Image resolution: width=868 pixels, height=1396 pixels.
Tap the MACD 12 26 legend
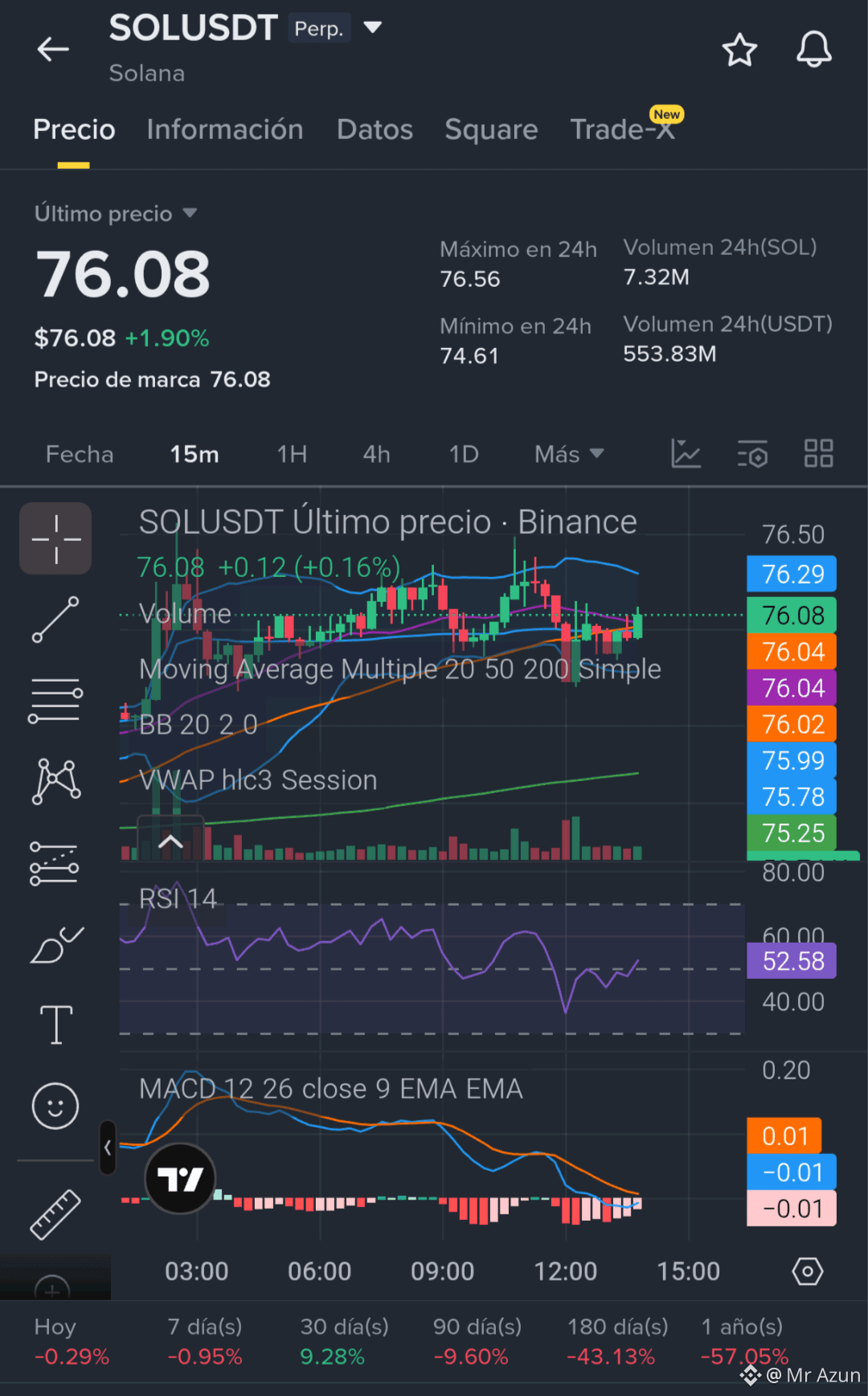point(330,1089)
